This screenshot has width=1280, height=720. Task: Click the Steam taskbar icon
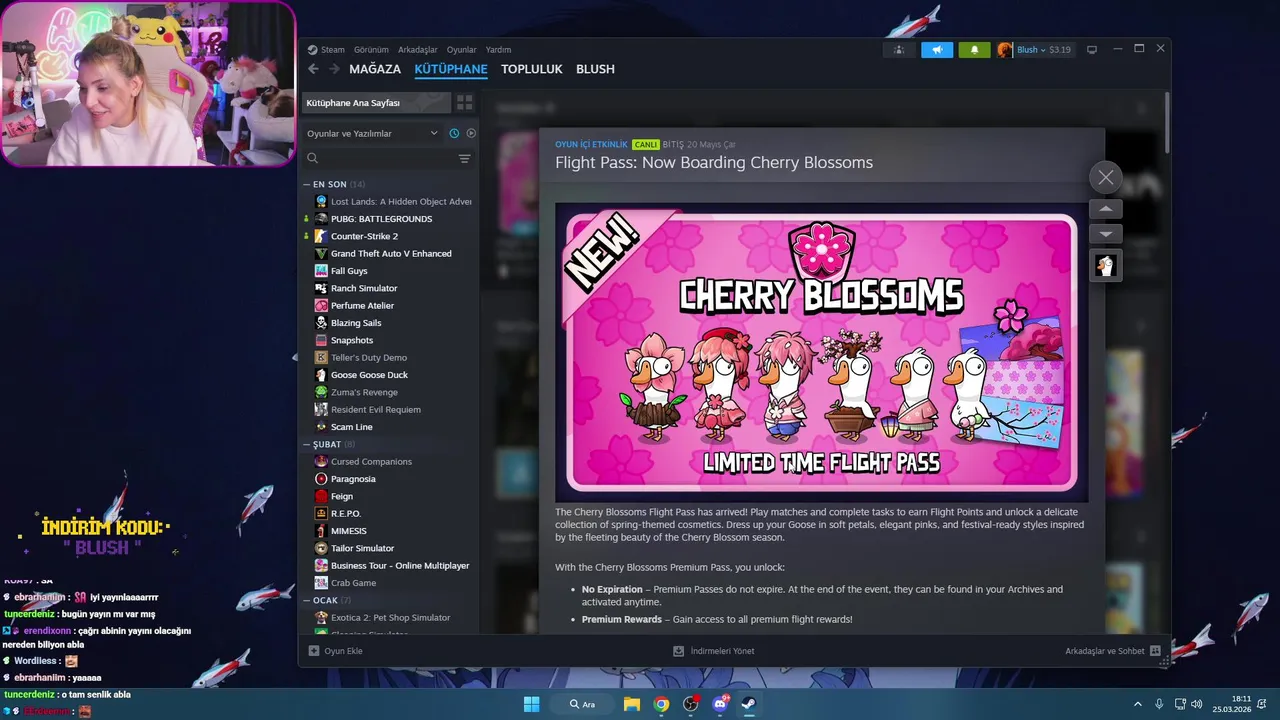click(x=748, y=704)
